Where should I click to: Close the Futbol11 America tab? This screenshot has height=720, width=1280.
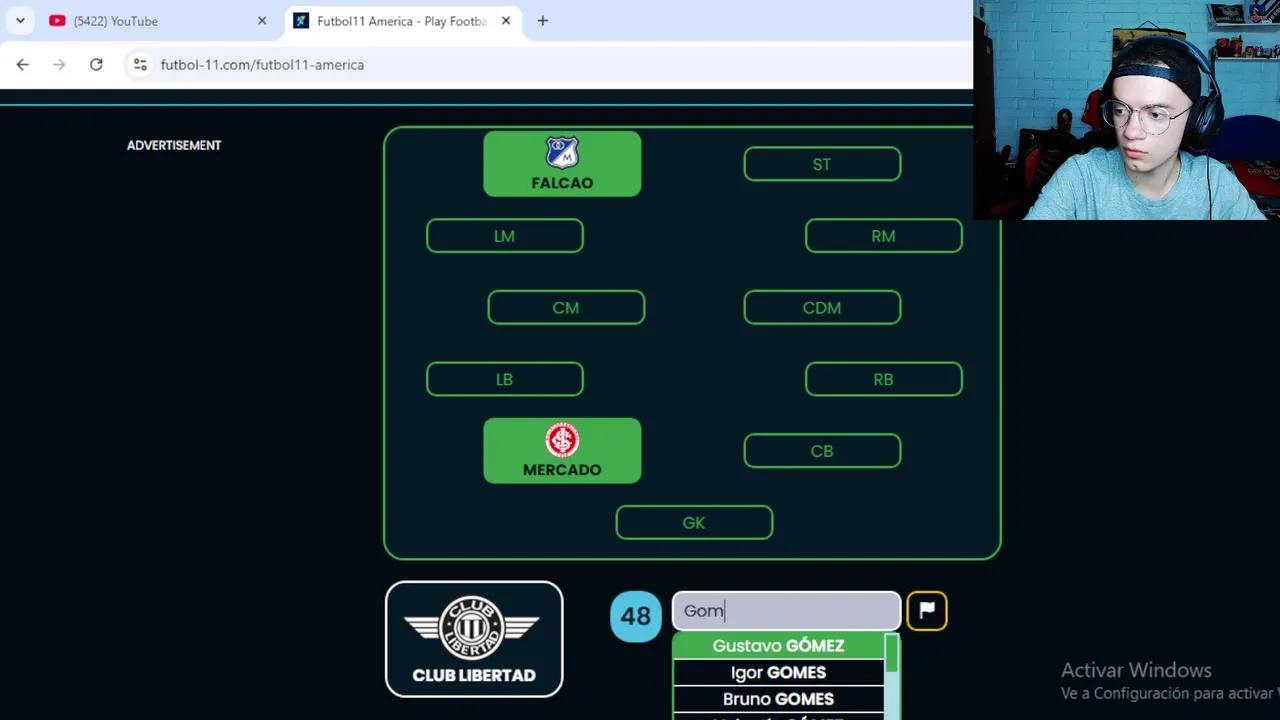pyautogui.click(x=506, y=21)
